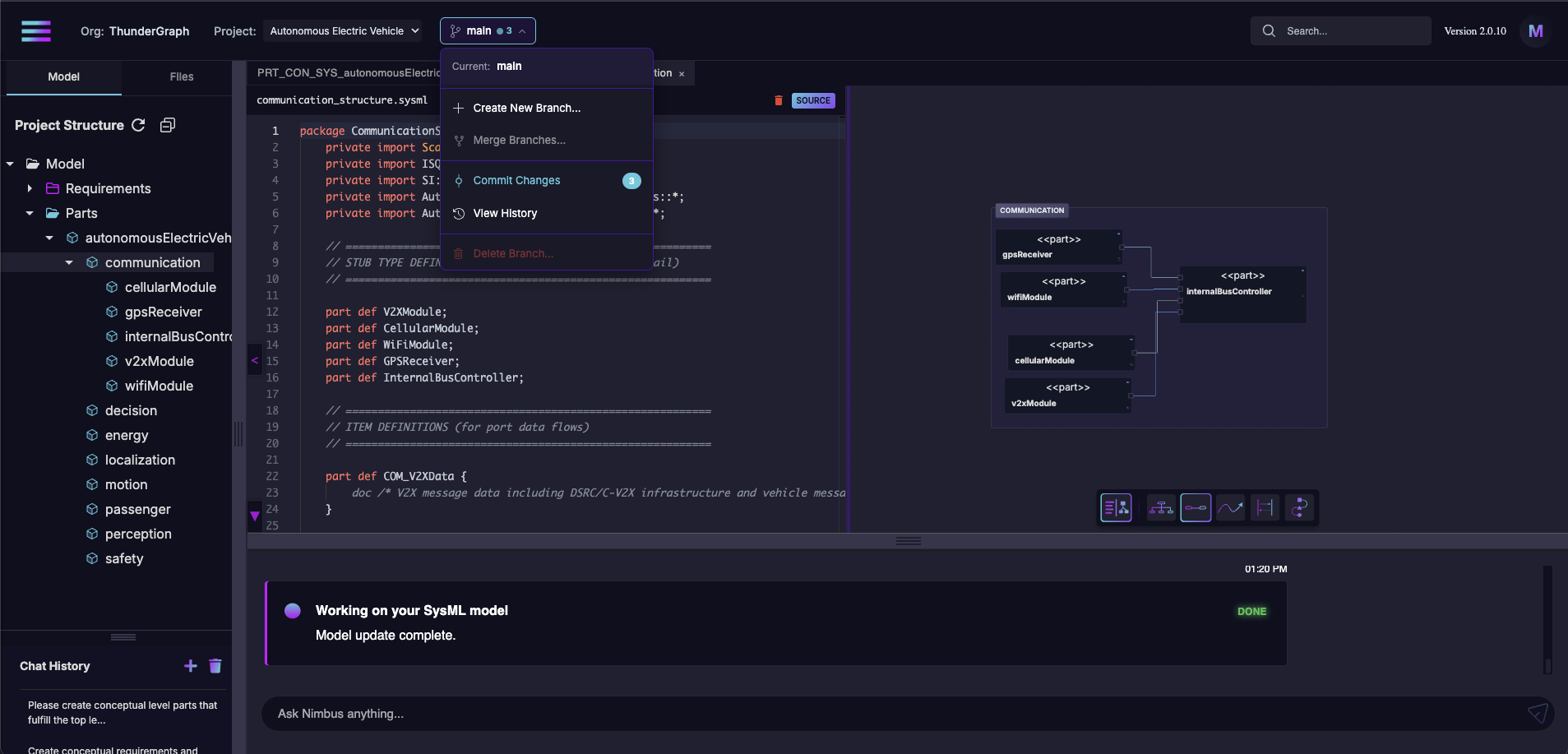Screen dimensions: 1568x754
Task: Collapse the Model root folder
Action: [x=10, y=164]
